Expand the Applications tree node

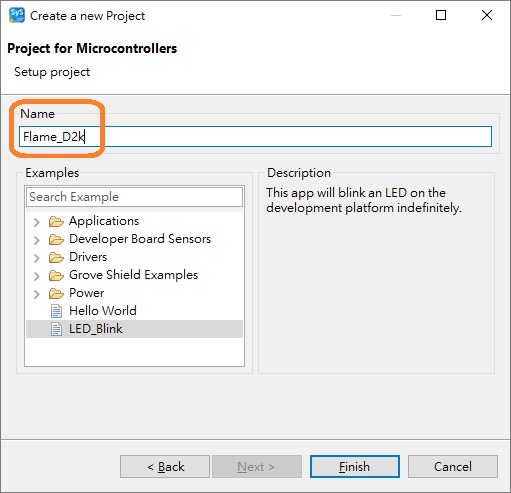37,222
